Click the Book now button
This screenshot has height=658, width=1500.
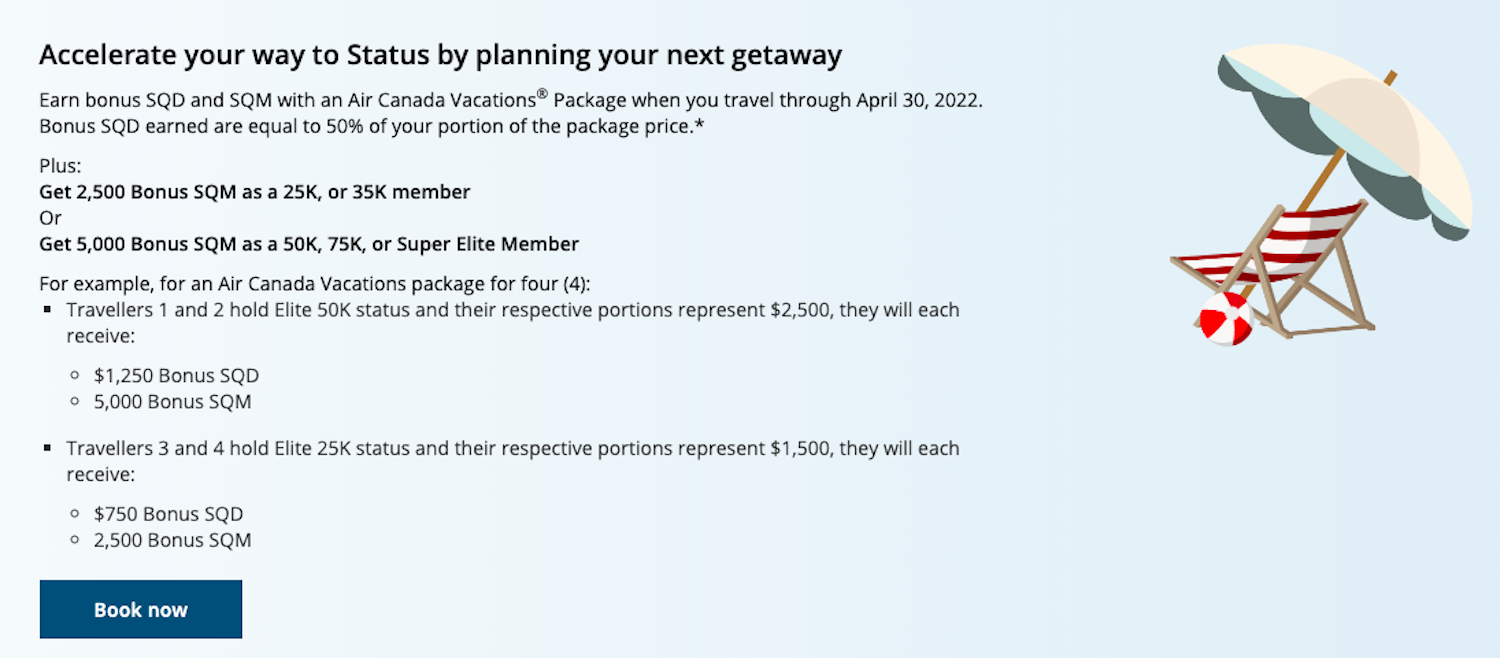coord(140,609)
